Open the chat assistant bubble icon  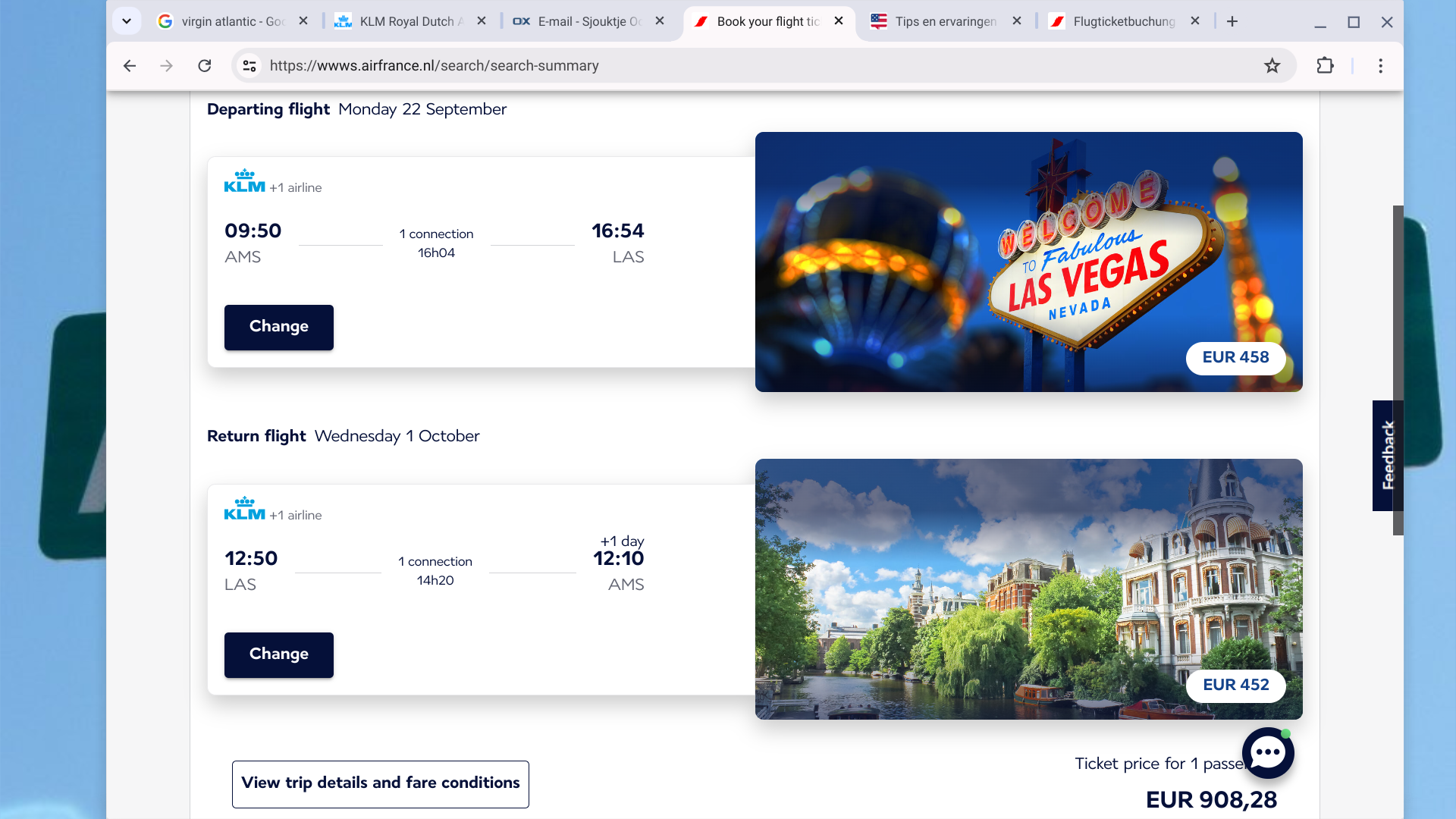1268,753
